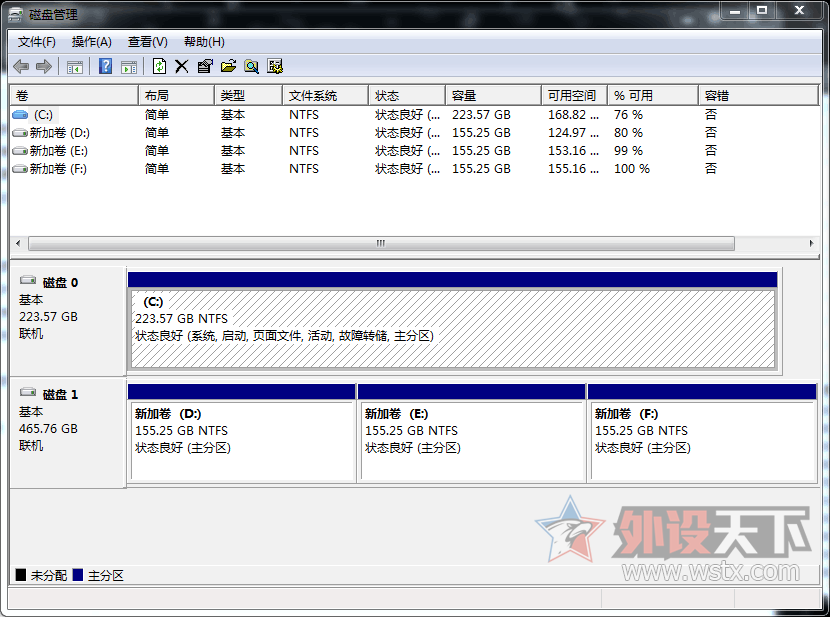Click the Delete X icon in toolbar
Image resolution: width=830 pixels, height=617 pixels.
click(x=182, y=66)
